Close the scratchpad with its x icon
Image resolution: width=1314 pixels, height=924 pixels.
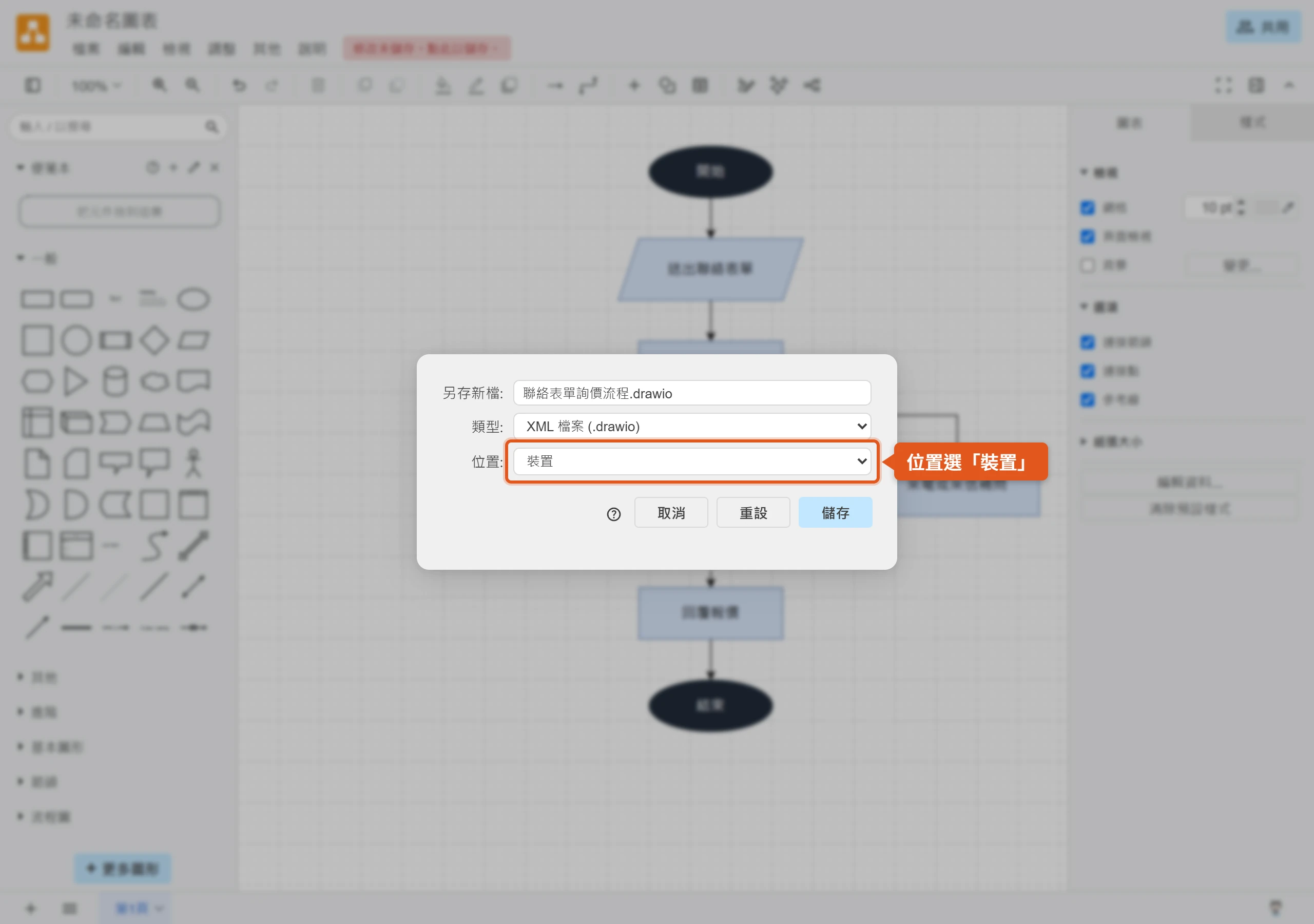coord(215,167)
